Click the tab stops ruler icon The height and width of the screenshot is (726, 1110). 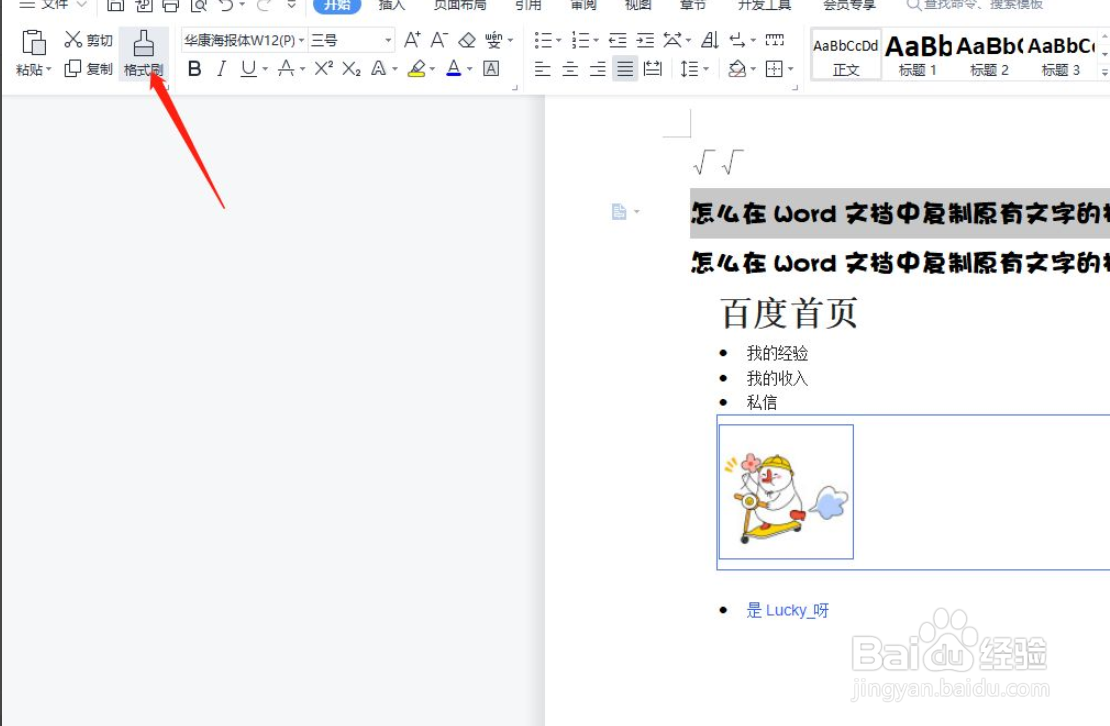(x=775, y=40)
